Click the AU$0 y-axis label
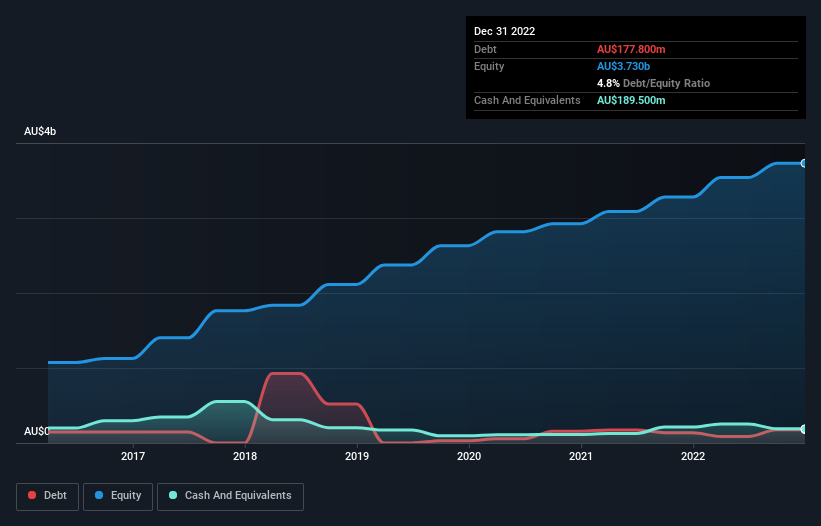 click(36, 431)
